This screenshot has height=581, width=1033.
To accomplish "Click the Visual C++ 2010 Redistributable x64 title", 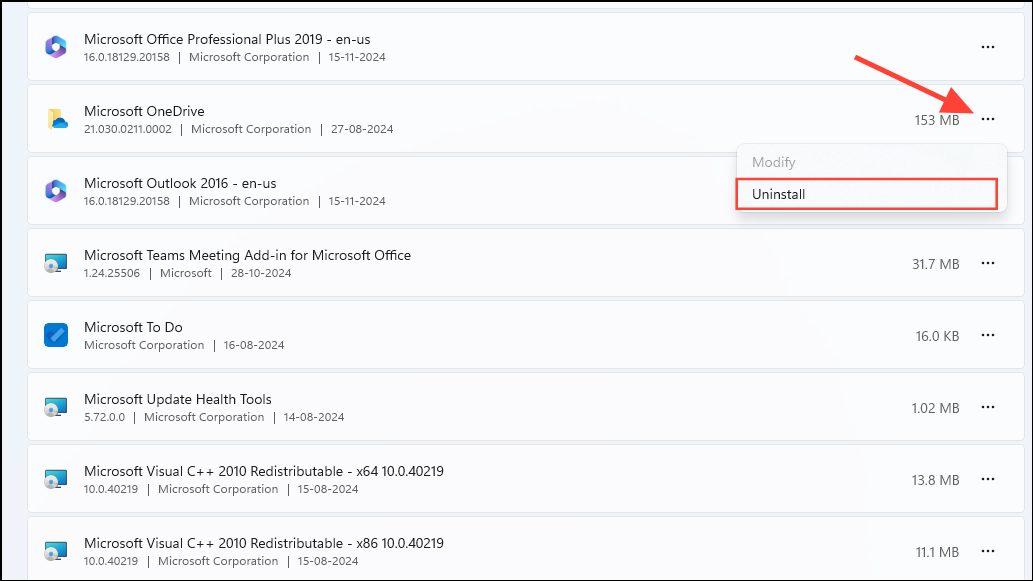I will (264, 471).
